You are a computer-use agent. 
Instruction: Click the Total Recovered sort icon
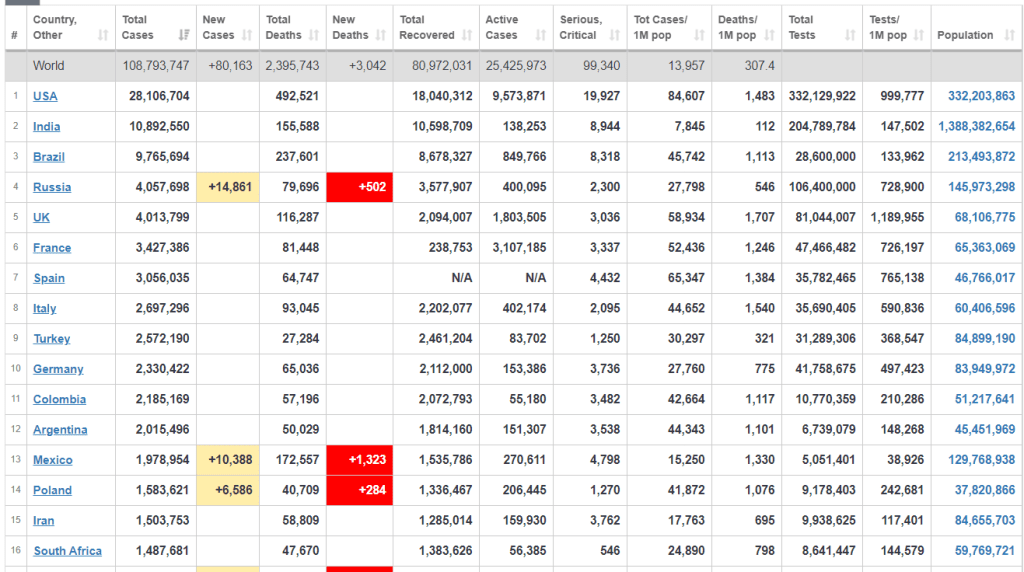click(x=466, y=35)
